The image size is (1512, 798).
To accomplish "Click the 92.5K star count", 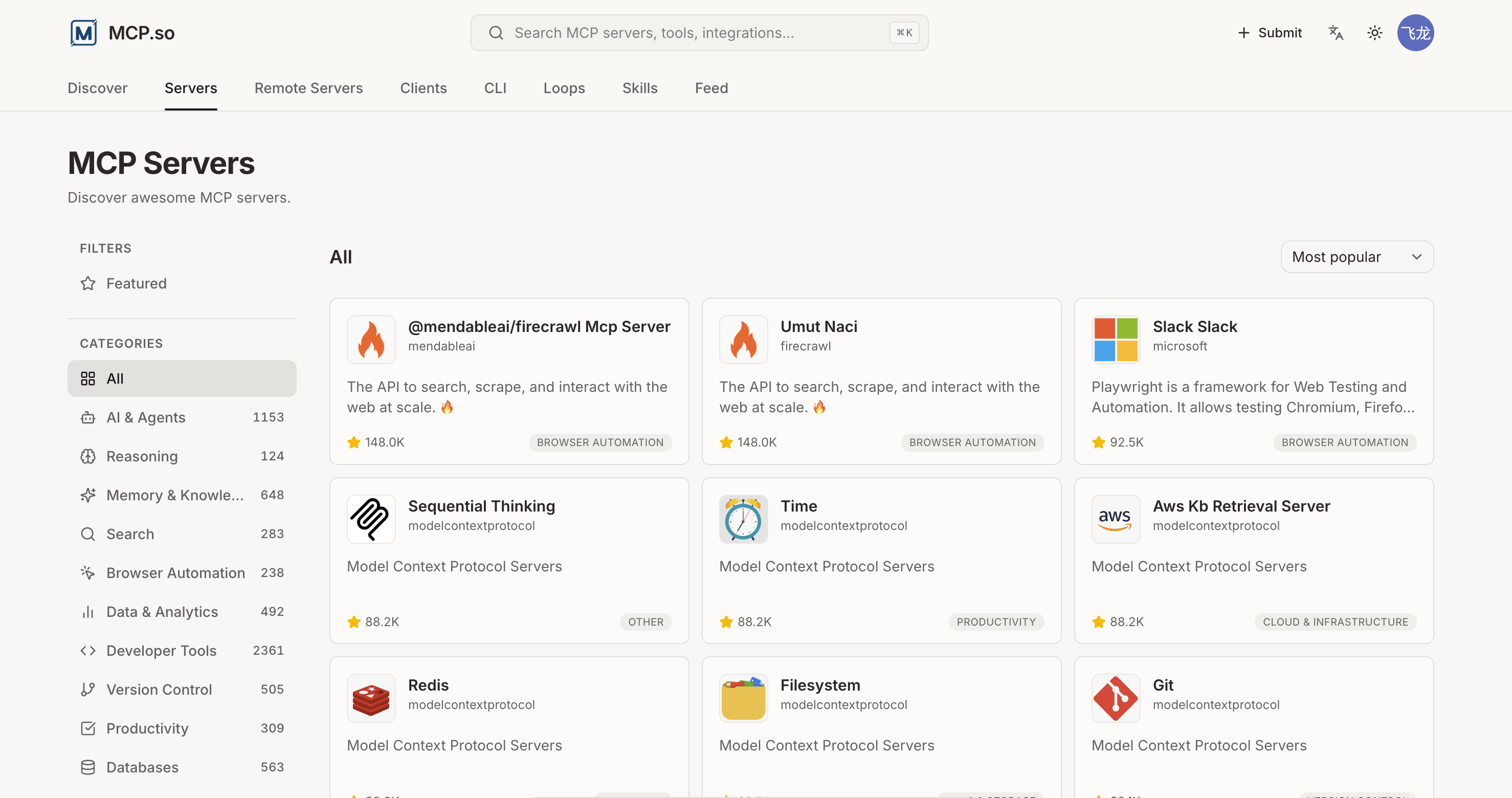I will (x=1126, y=443).
